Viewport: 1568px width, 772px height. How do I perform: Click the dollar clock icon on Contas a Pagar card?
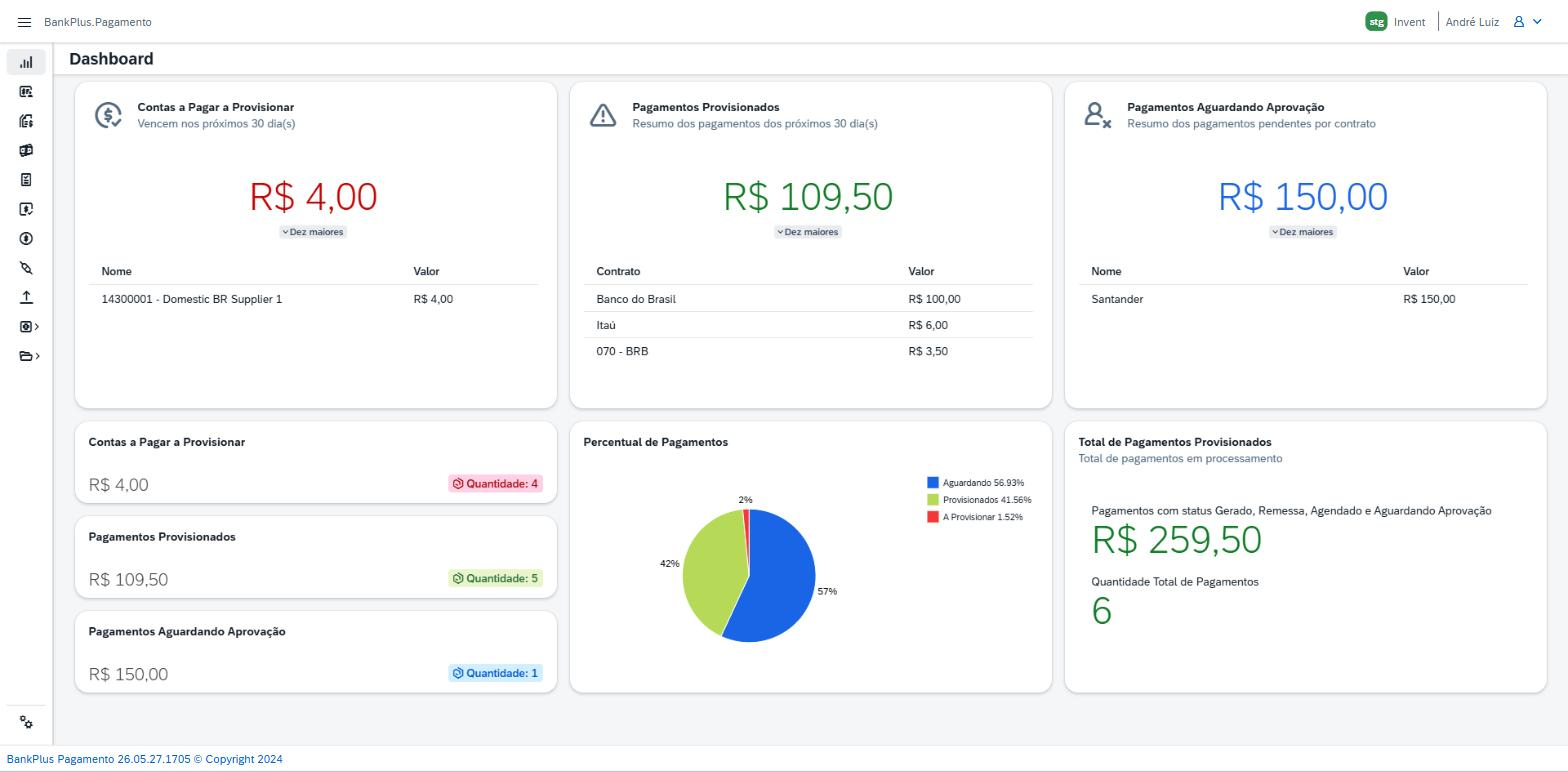[108, 115]
